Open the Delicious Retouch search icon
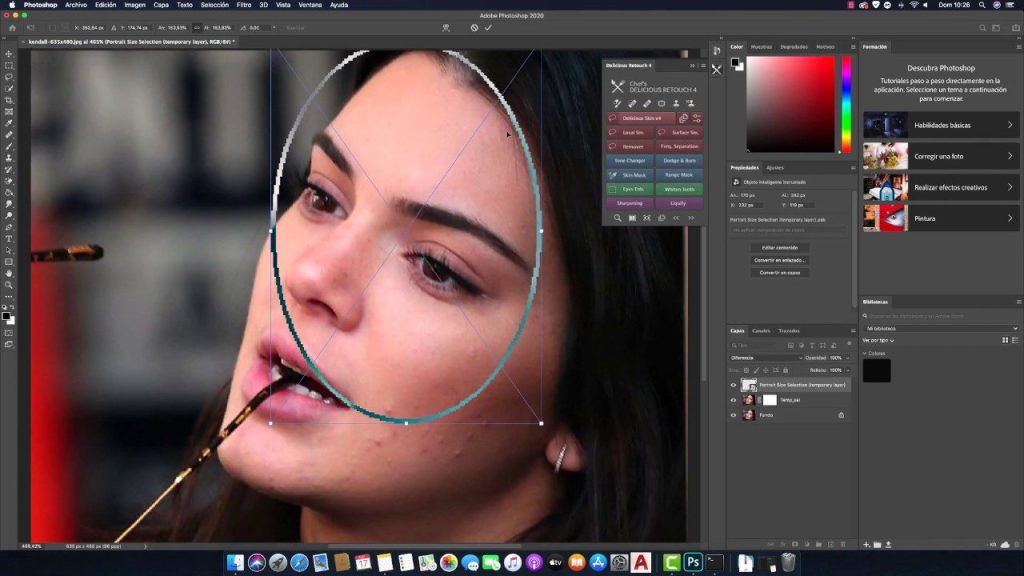The height and width of the screenshot is (576, 1024). (x=618, y=218)
